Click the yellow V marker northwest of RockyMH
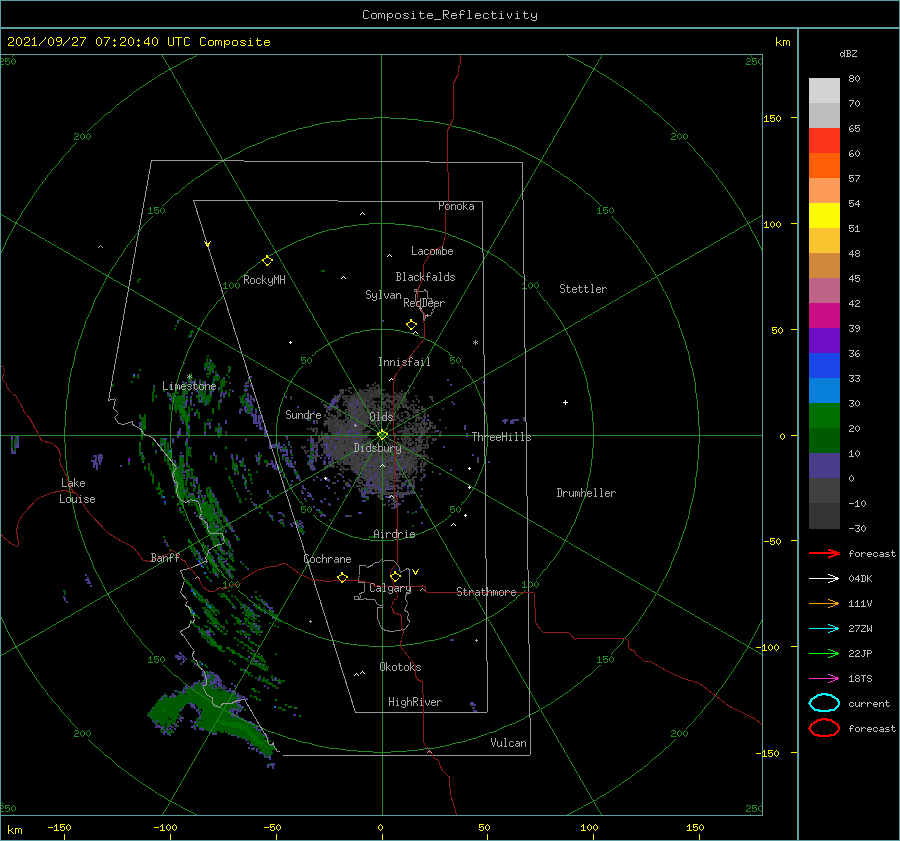 tap(208, 244)
